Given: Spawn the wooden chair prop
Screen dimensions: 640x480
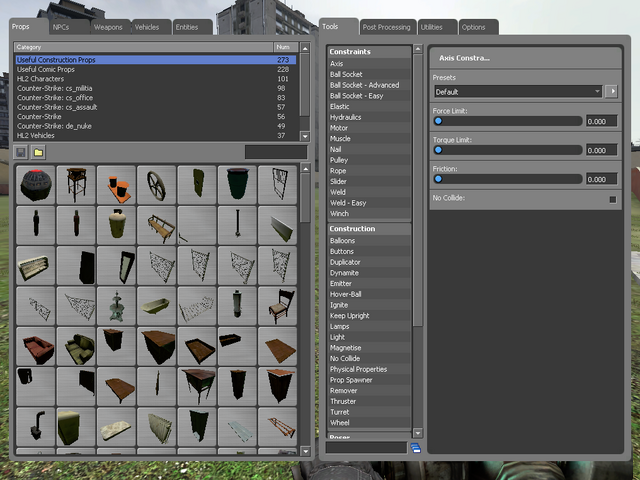Looking at the screenshot, I should (278, 306).
